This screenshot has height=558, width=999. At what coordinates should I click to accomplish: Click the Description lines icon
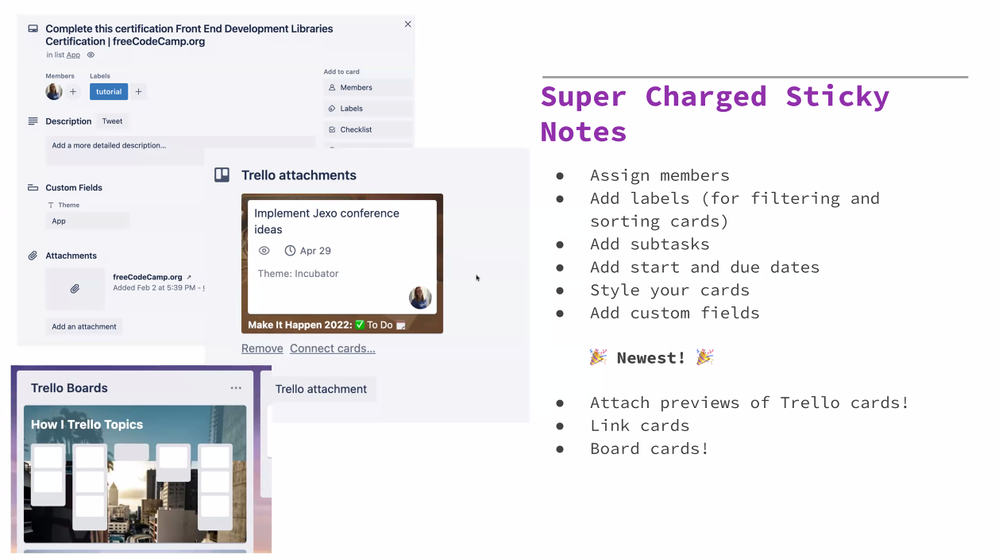33,121
